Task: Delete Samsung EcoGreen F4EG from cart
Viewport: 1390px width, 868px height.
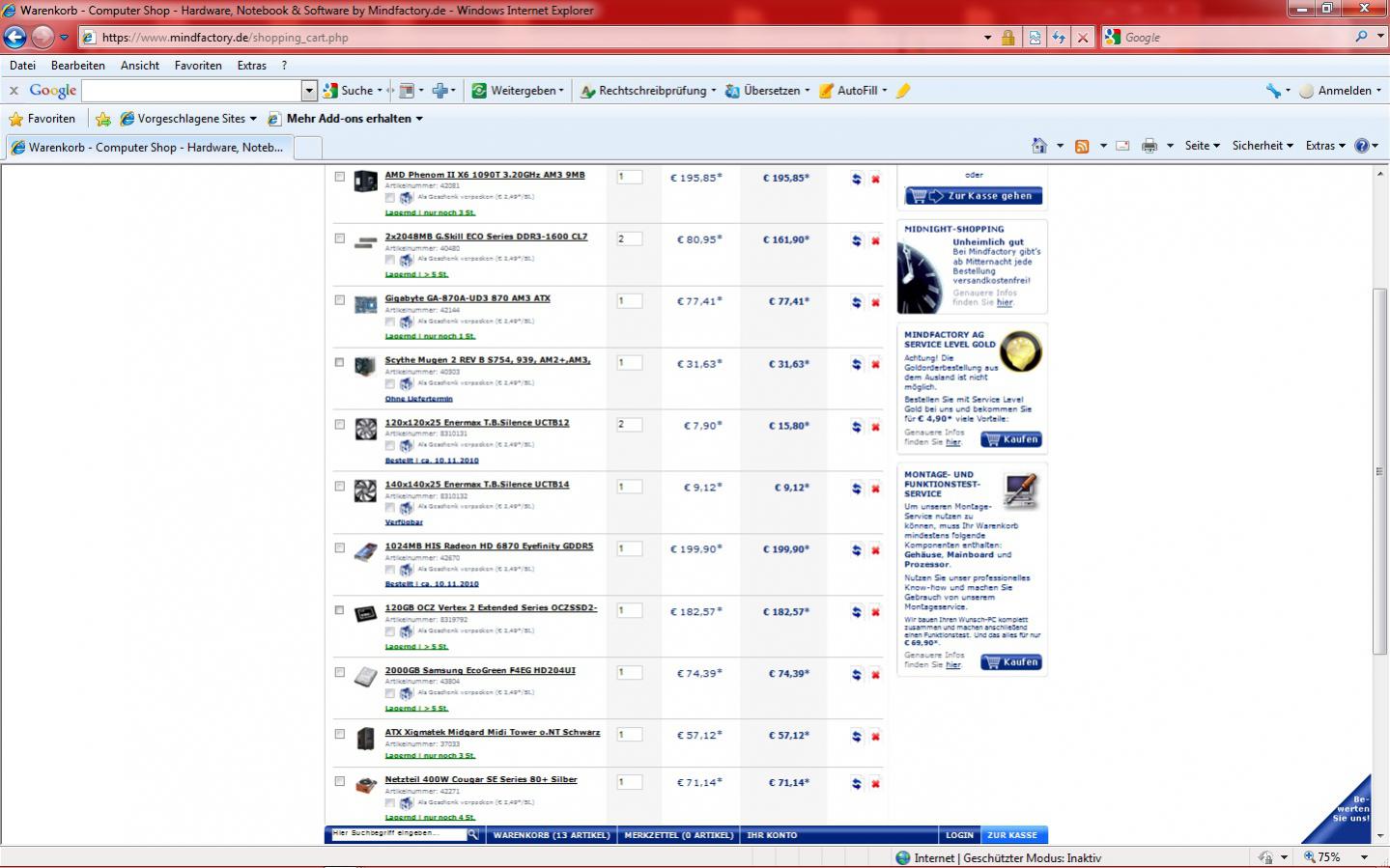Action: [875, 674]
